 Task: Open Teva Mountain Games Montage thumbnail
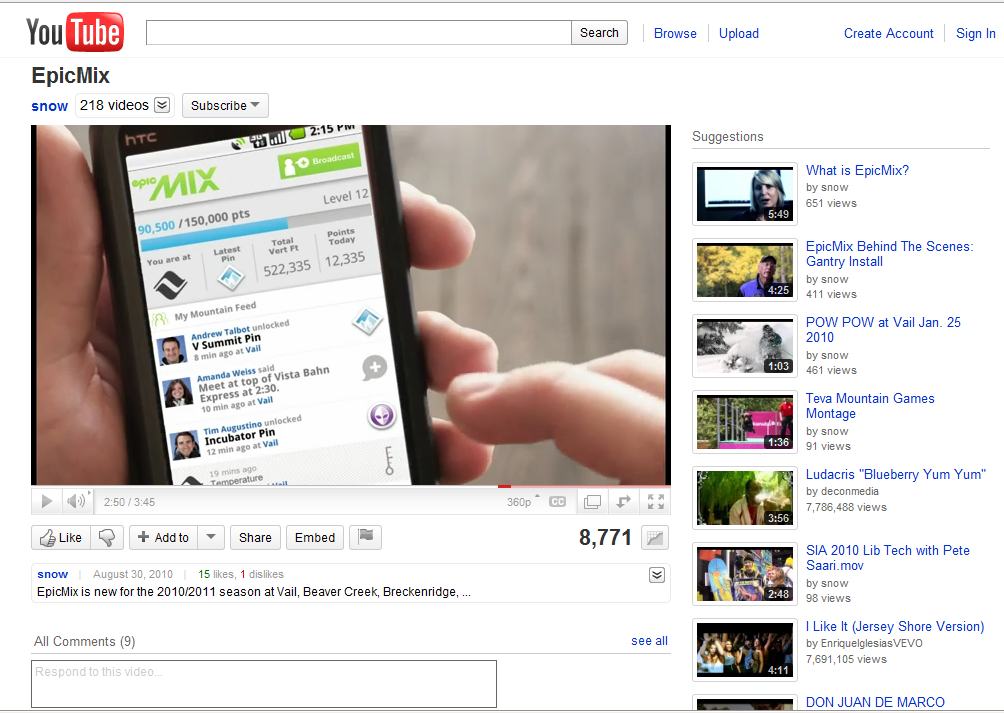[x=745, y=422]
